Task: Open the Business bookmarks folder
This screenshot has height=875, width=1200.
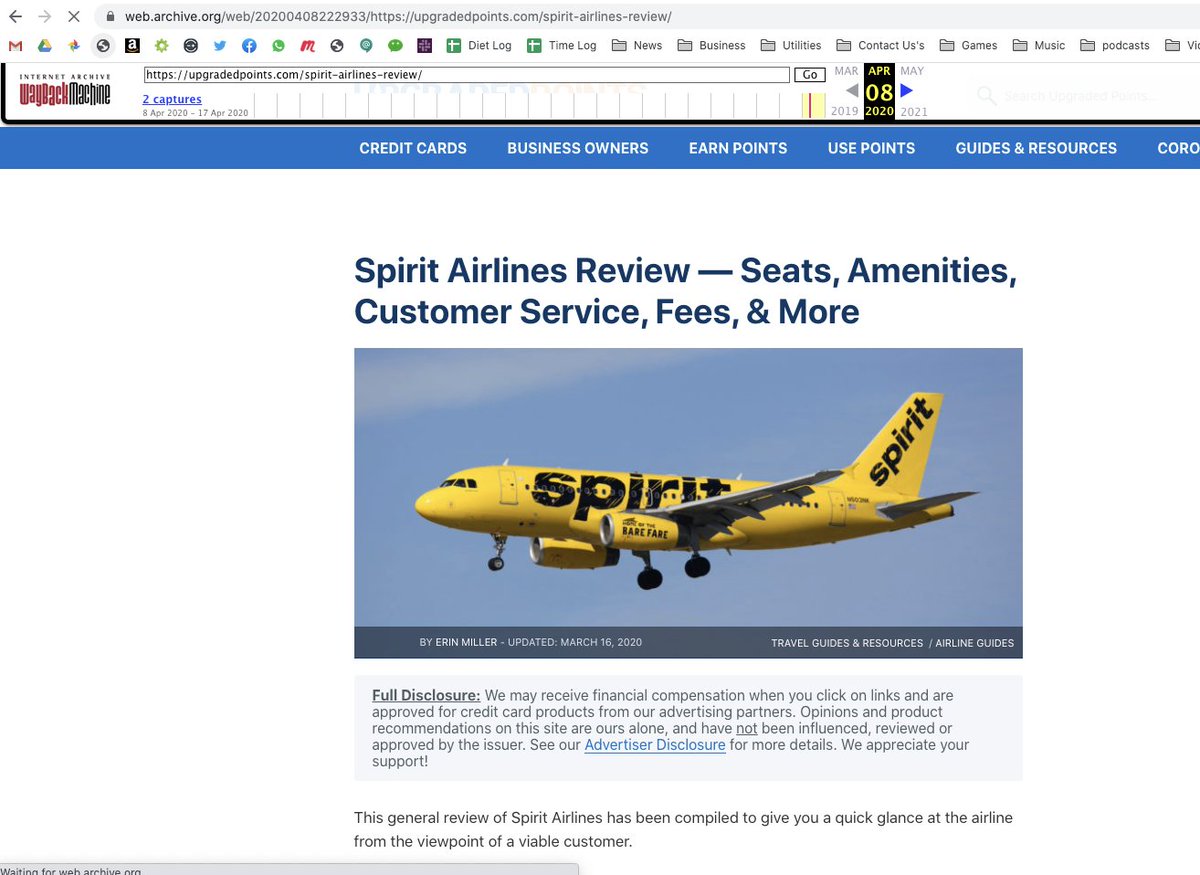Action: coord(712,45)
